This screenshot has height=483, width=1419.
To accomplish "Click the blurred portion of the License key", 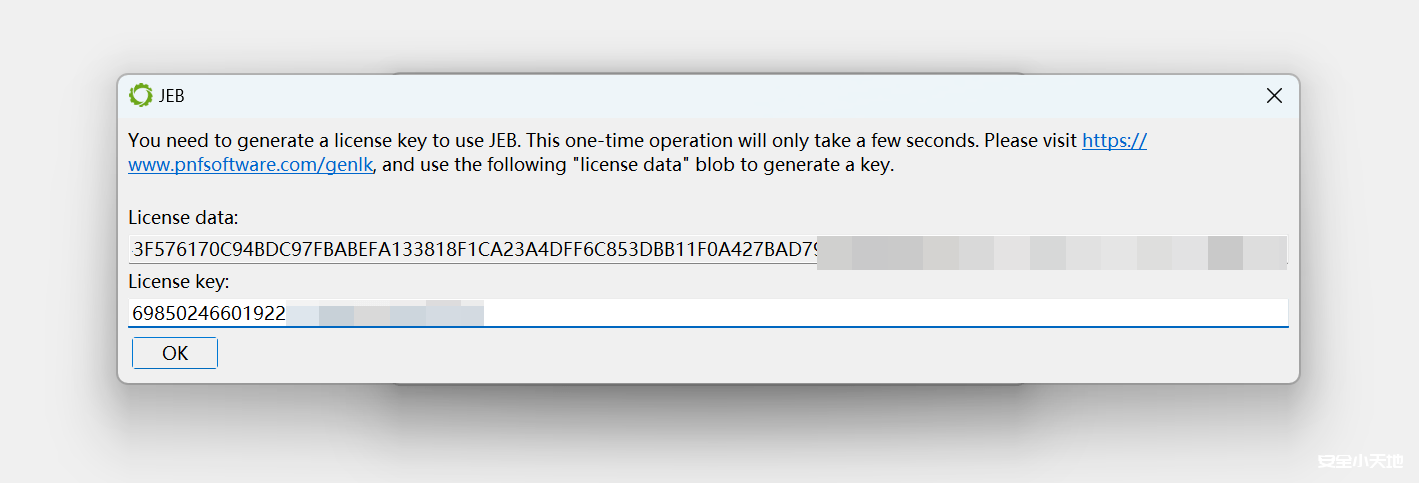I will (385, 315).
